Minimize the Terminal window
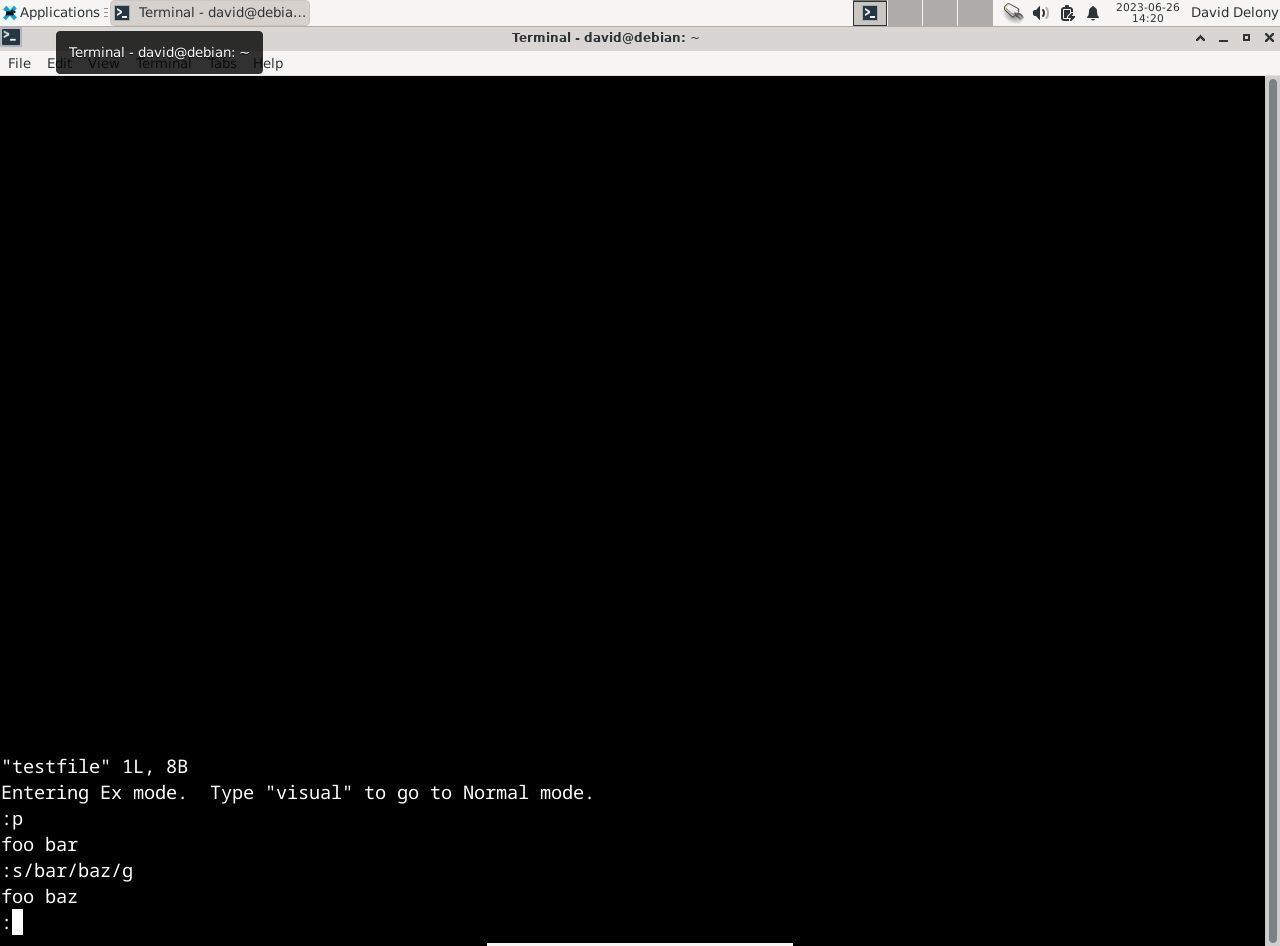 click(x=1223, y=37)
